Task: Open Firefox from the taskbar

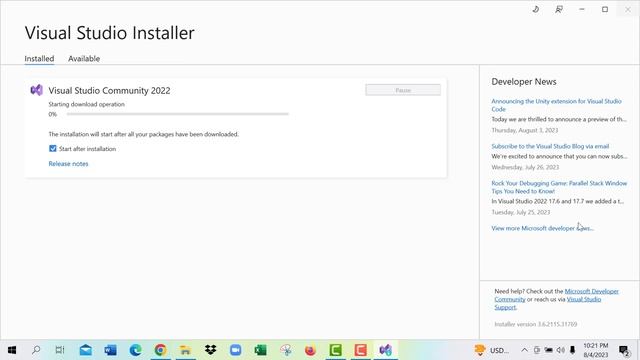Action: [310, 350]
